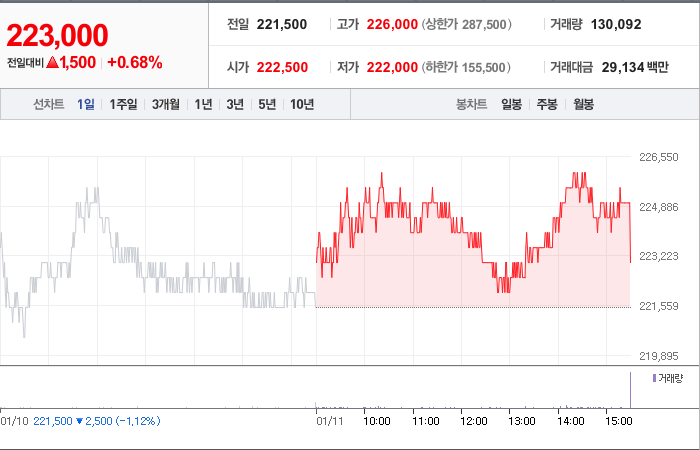Click the up-triangle change indicator 1,500
Image resolution: width=700 pixels, height=450 pixels.
click(71, 62)
